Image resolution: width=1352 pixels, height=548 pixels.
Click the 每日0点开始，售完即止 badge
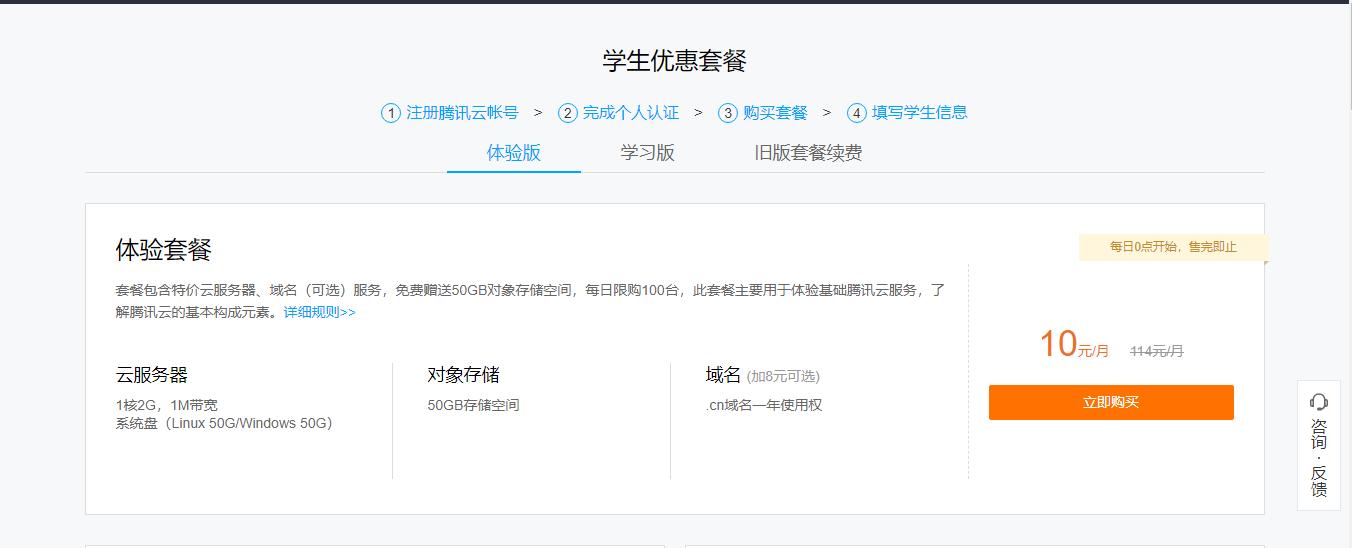pos(1173,247)
